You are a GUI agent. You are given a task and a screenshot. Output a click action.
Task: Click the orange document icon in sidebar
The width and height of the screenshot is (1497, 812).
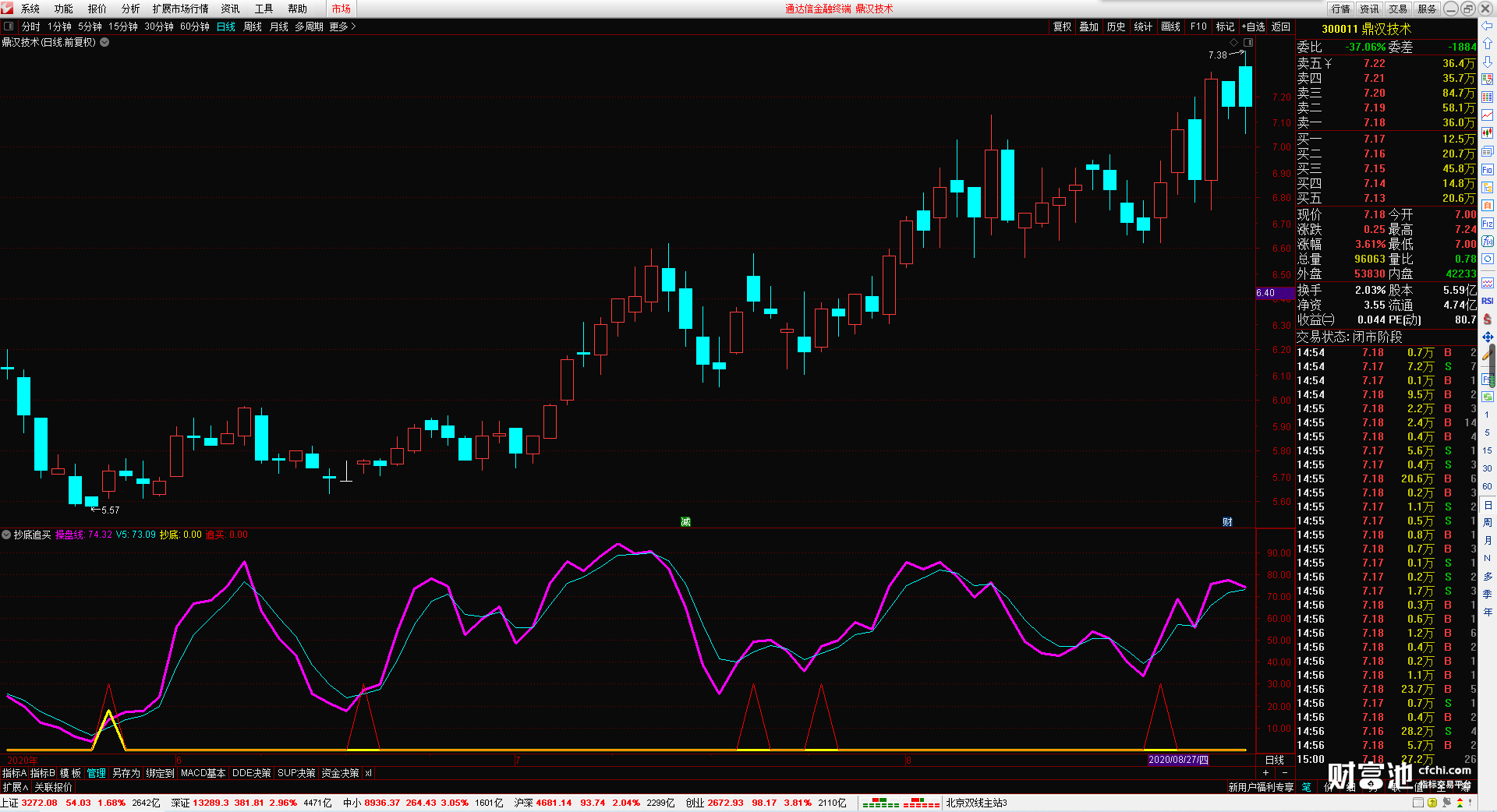click(1488, 205)
